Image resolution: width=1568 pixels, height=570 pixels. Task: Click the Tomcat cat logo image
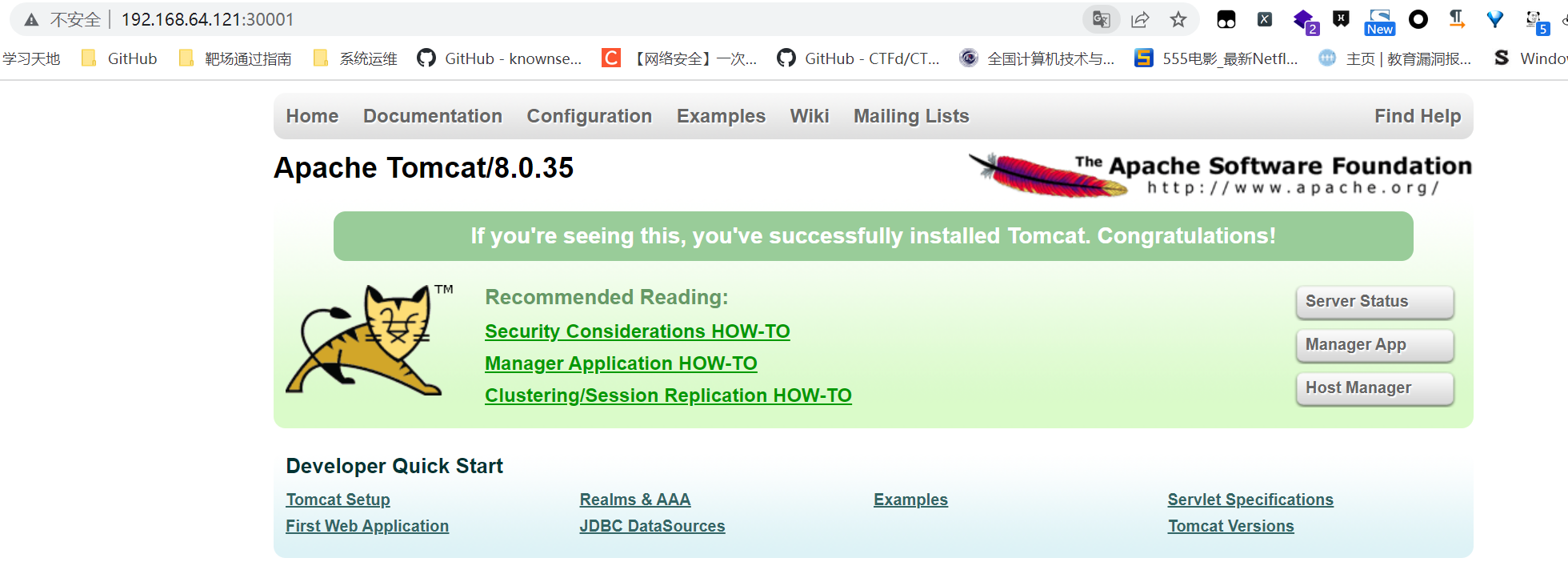[x=370, y=339]
